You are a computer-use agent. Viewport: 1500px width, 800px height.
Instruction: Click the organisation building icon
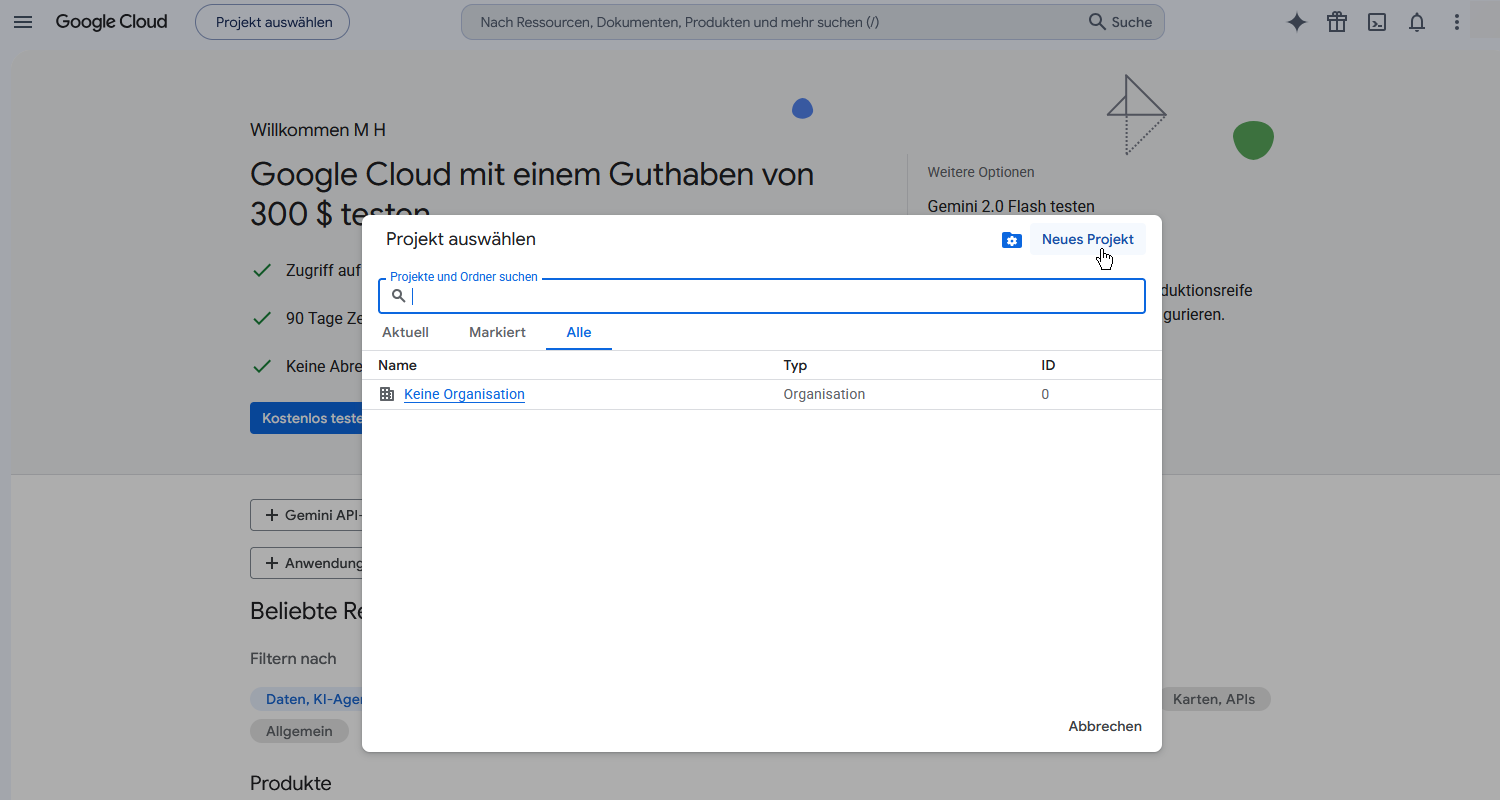pyautogui.click(x=387, y=394)
